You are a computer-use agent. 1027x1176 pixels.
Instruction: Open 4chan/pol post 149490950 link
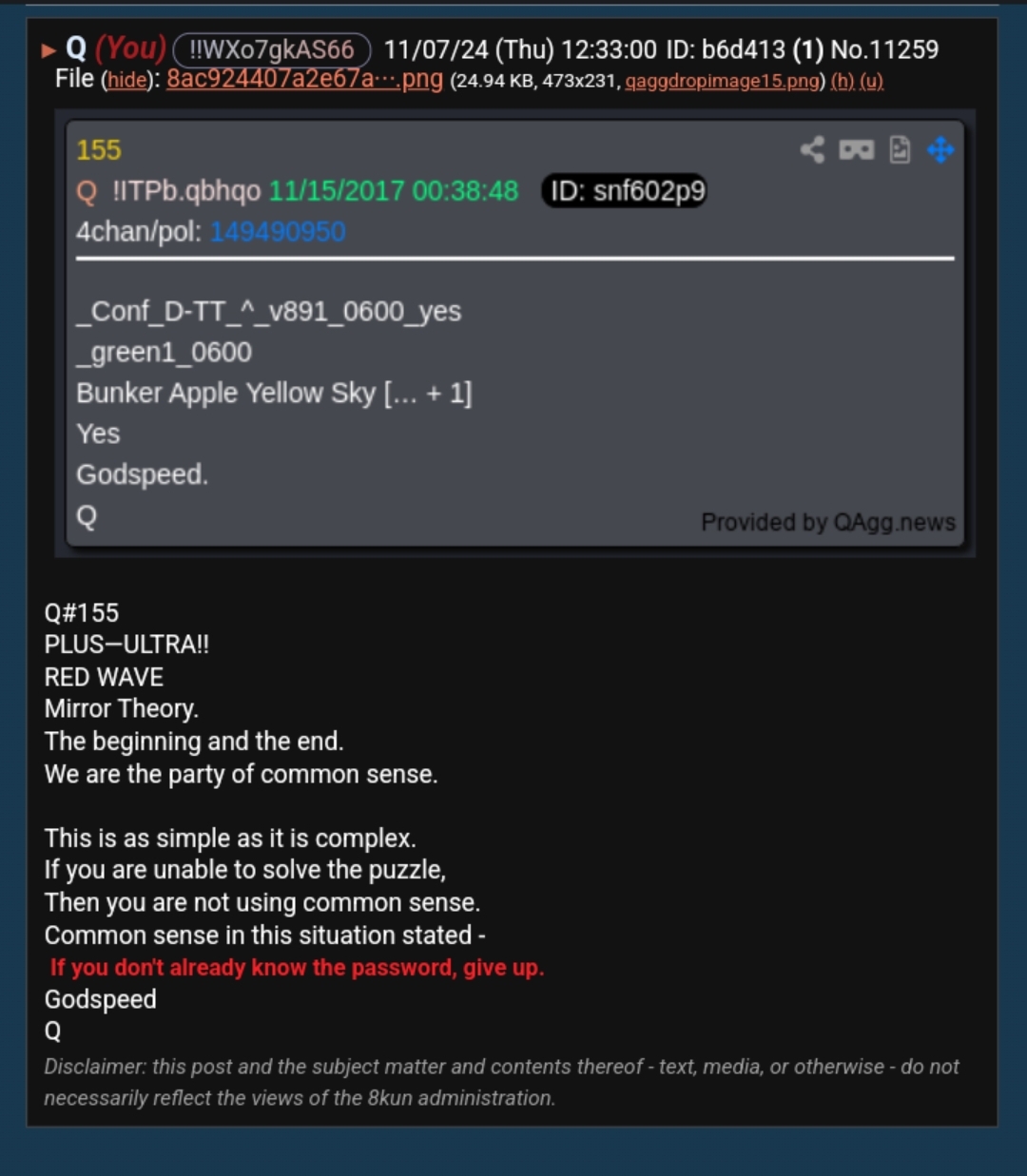[x=278, y=232]
